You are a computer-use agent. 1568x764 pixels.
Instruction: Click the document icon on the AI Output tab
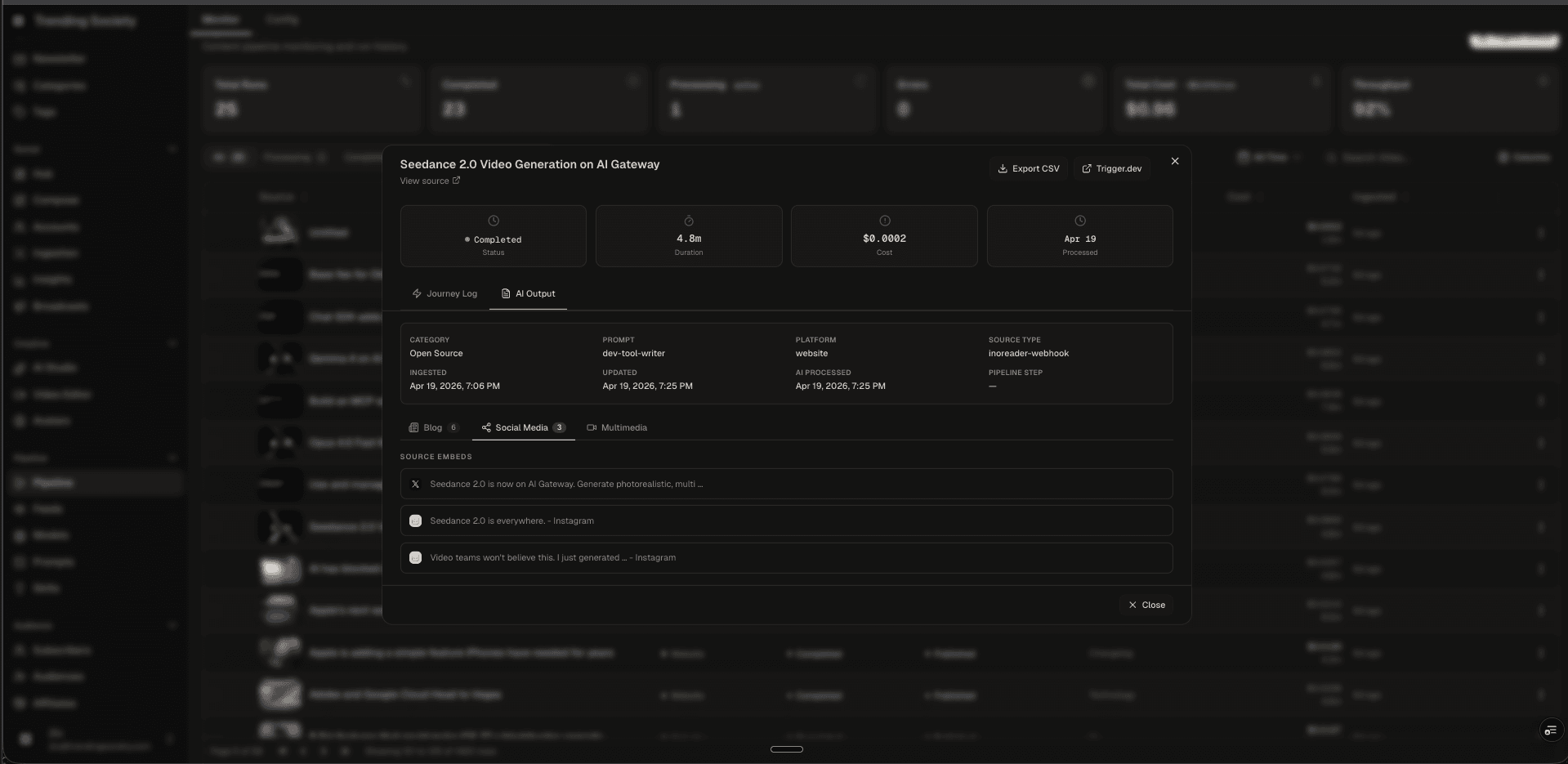[x=505, y=293]
